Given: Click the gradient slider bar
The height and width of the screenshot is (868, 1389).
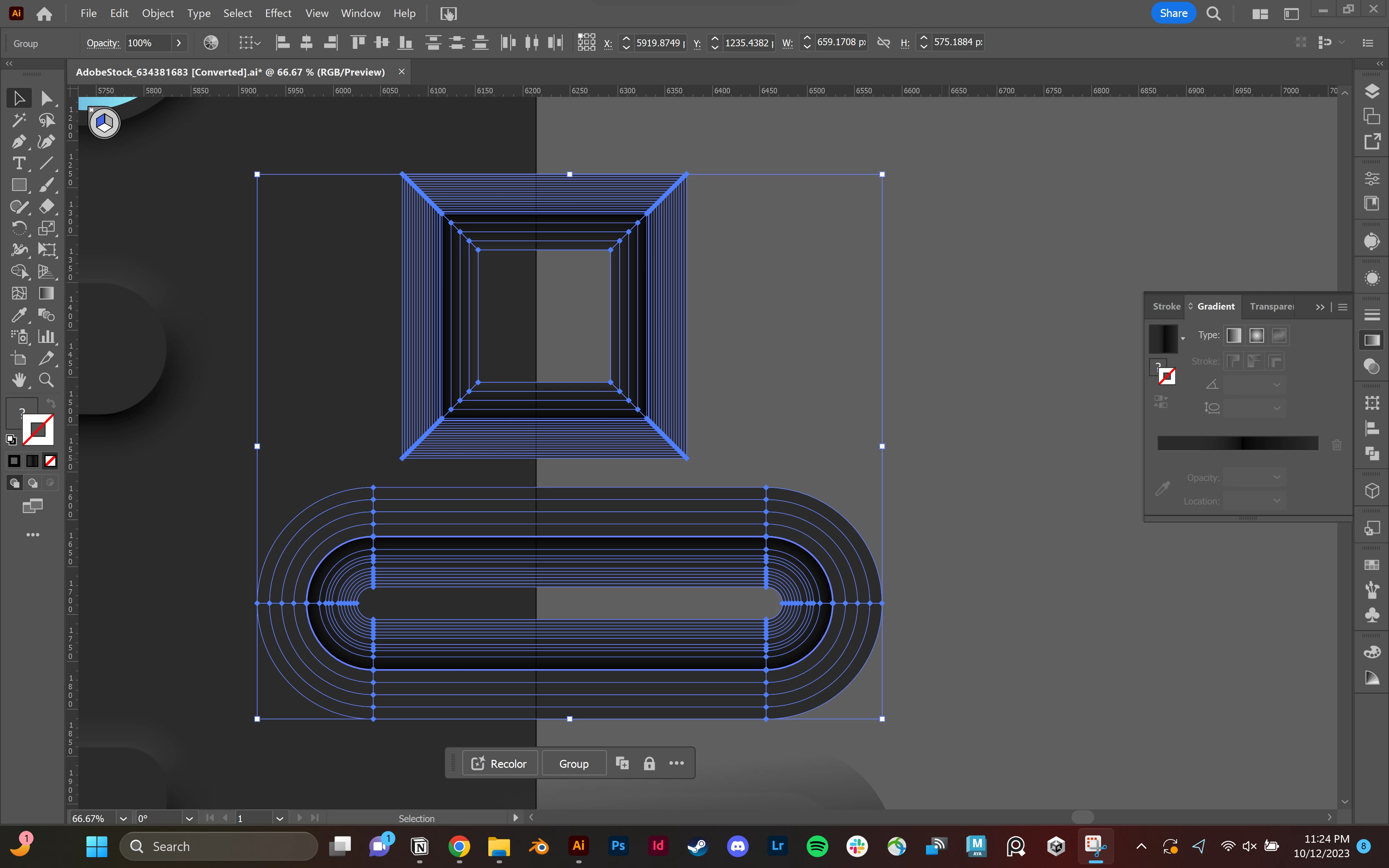Looking at the screenshot, I should point(1237,443).
